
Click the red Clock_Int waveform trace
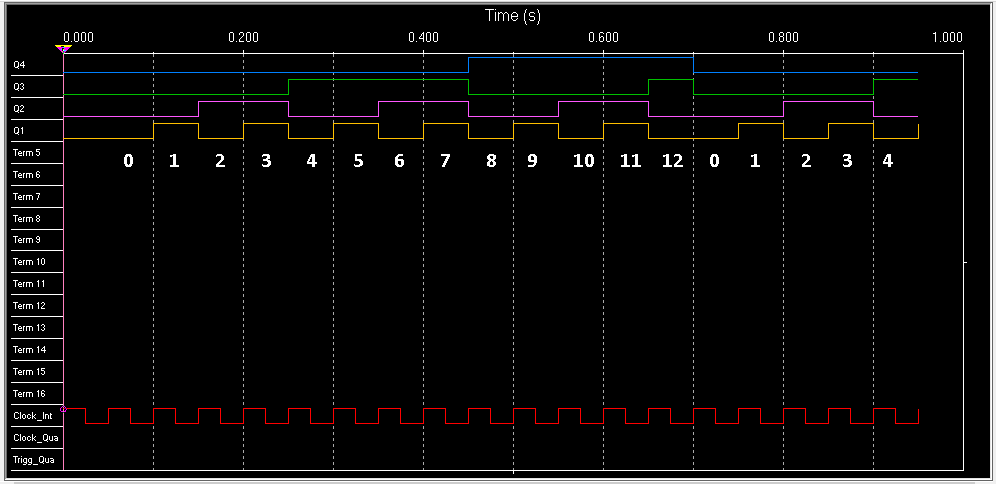coord(120,408)
